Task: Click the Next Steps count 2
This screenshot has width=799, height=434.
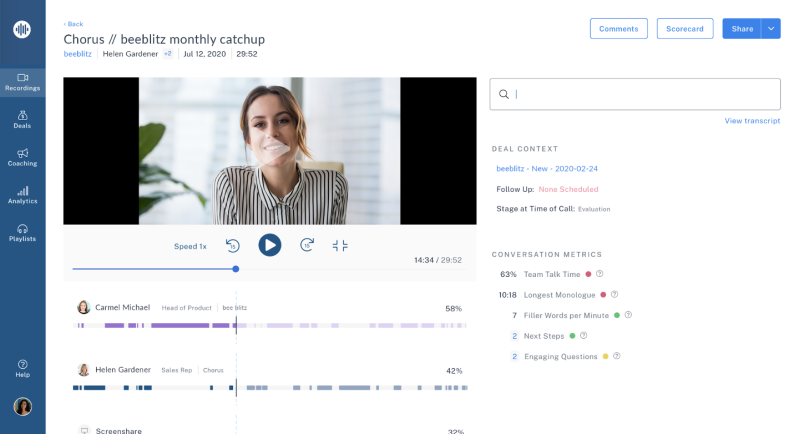Action: click(515, 336)
